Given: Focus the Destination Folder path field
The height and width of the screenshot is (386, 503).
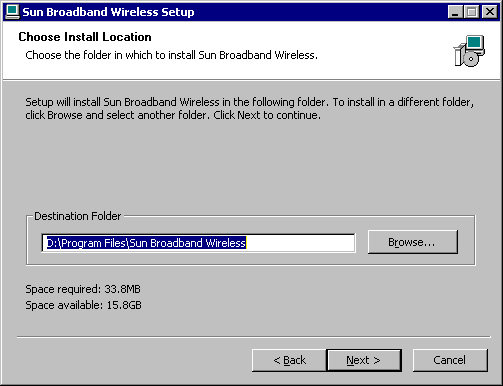Looking at the screenshot, I should pyautogui.click(x=198, y=243).
